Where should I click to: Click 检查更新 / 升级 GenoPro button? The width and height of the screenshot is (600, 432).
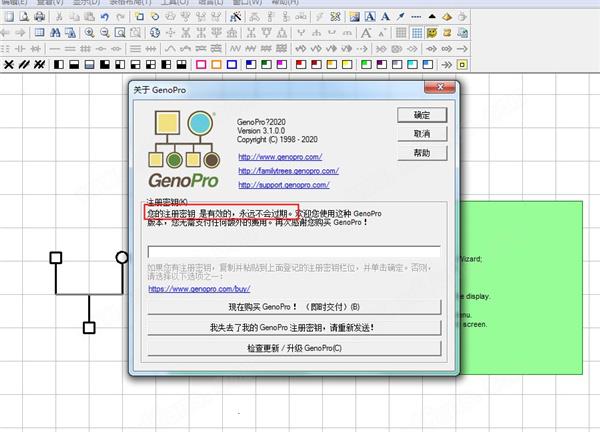[x=294, y=348]
